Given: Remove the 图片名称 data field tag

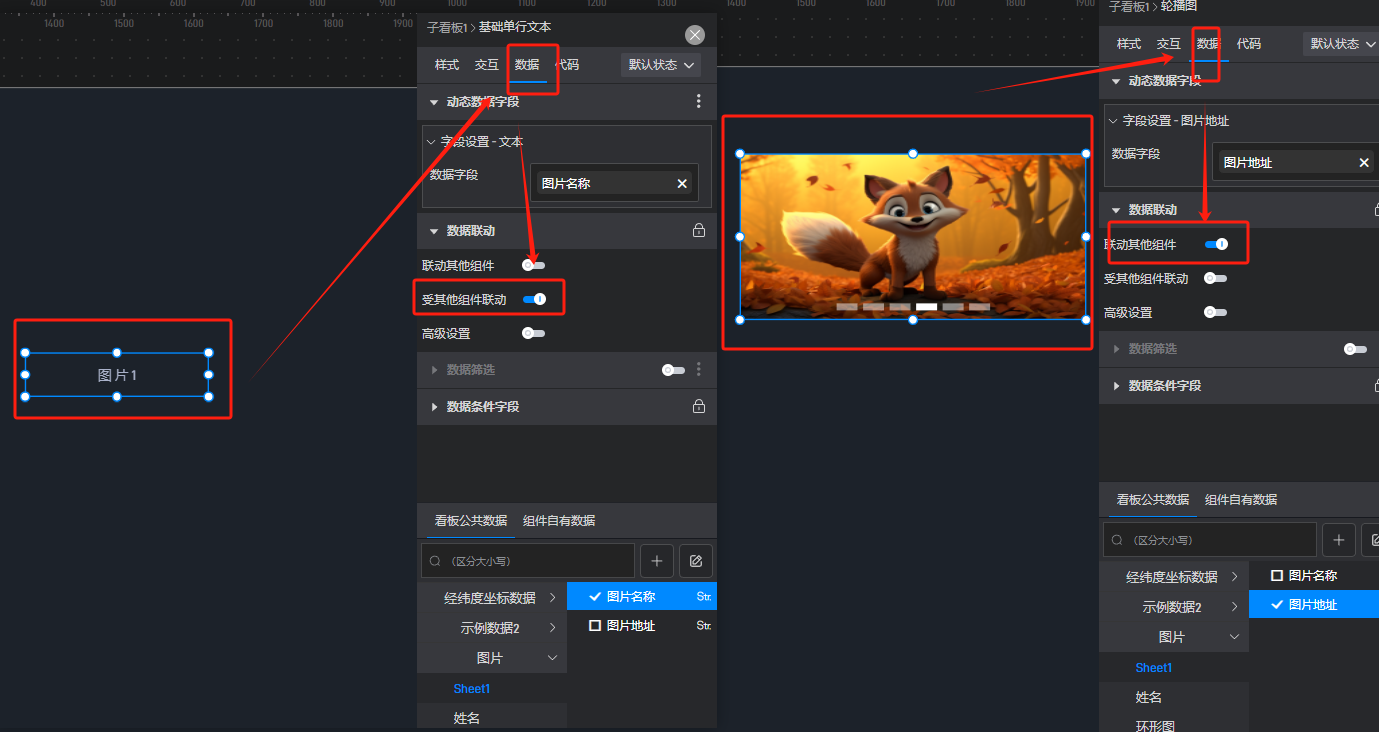Looking at the screenshot, I should (682, 183).
